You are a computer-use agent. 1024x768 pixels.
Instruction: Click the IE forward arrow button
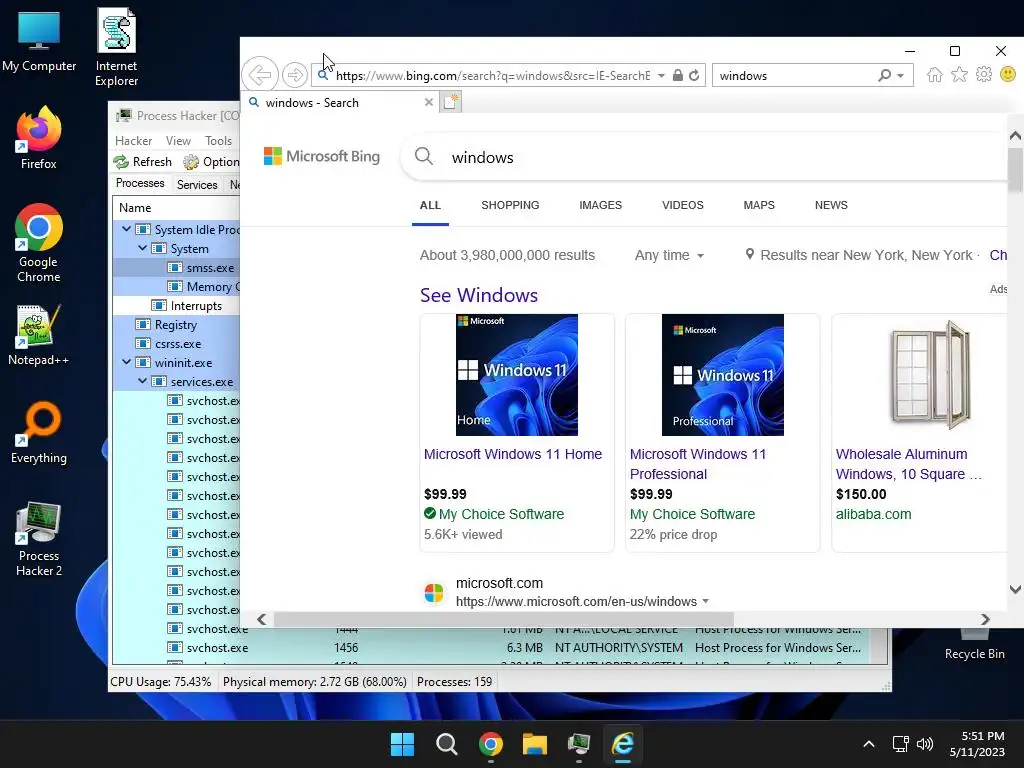pyautogui.click(x=295, y=75)
